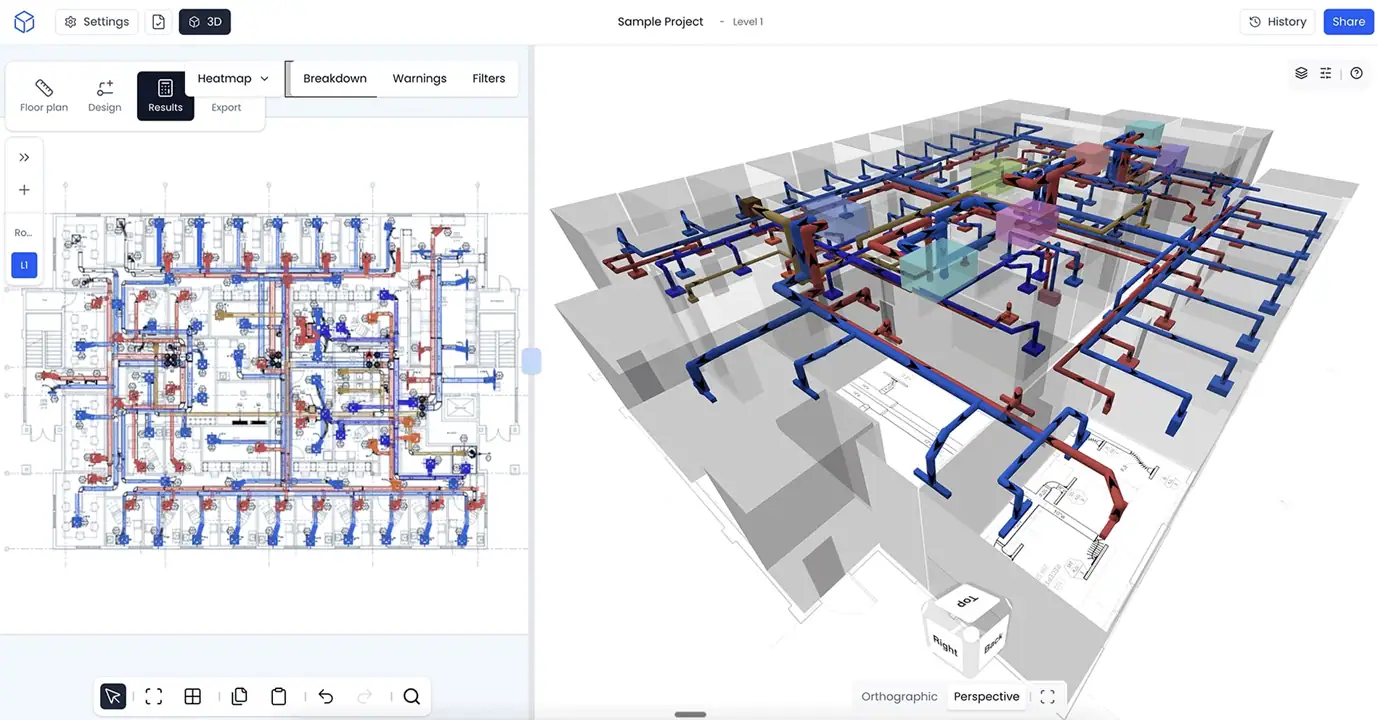Click the Back face of view cube
The image size is (1378, 720).
click(992, 644)
